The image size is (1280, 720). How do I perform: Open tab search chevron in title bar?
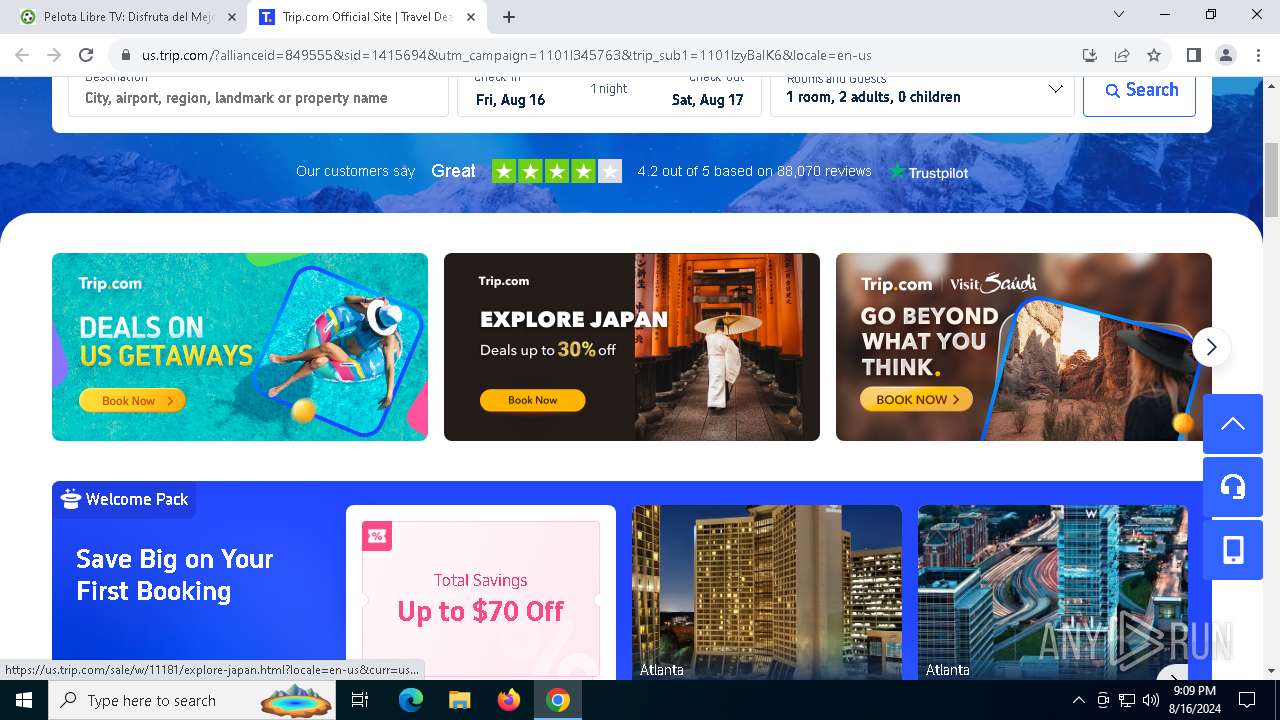pyautogui.click(x=1119, y=14)
